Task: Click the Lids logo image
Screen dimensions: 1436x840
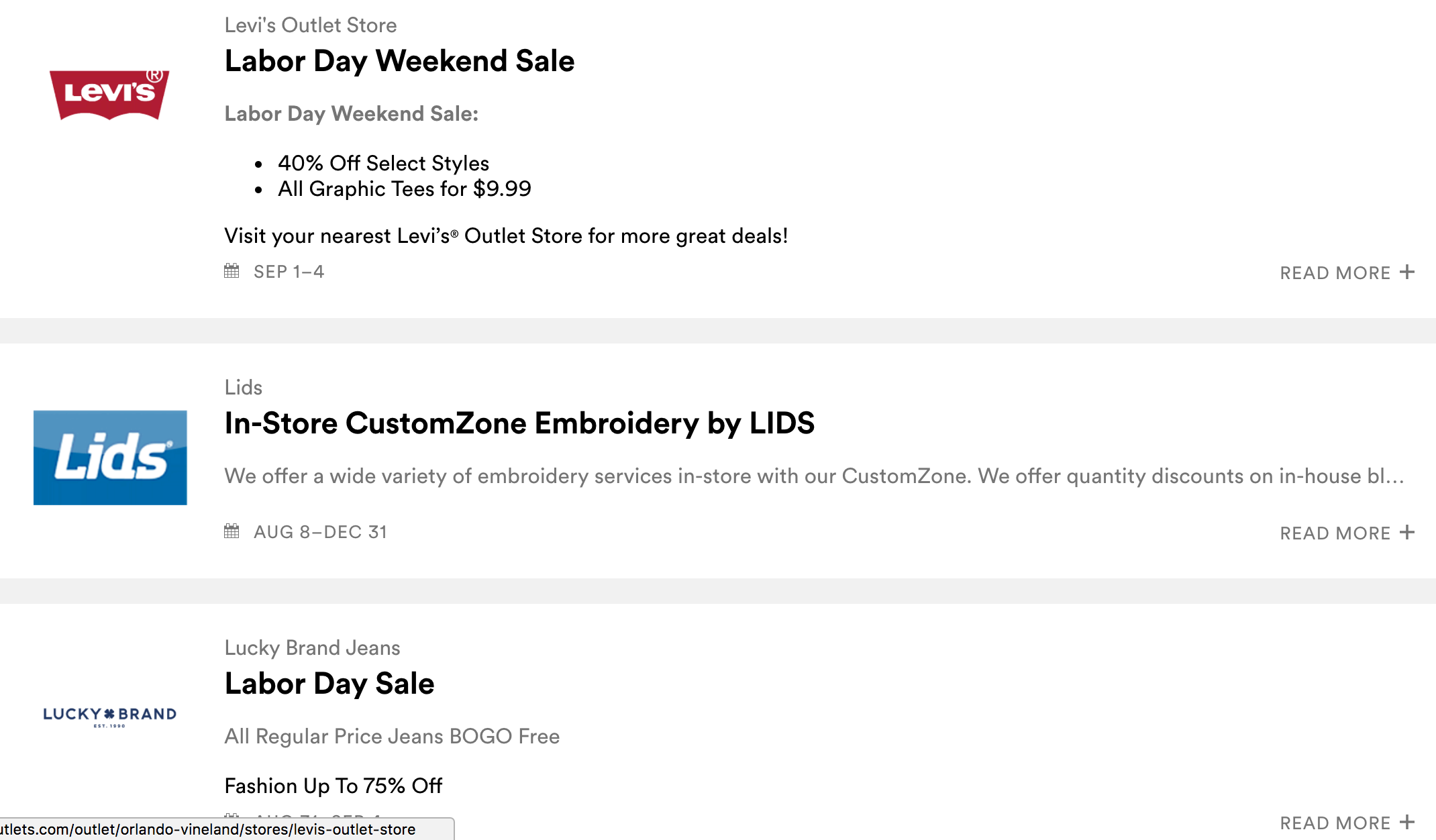Action: [x=110, y=458]
